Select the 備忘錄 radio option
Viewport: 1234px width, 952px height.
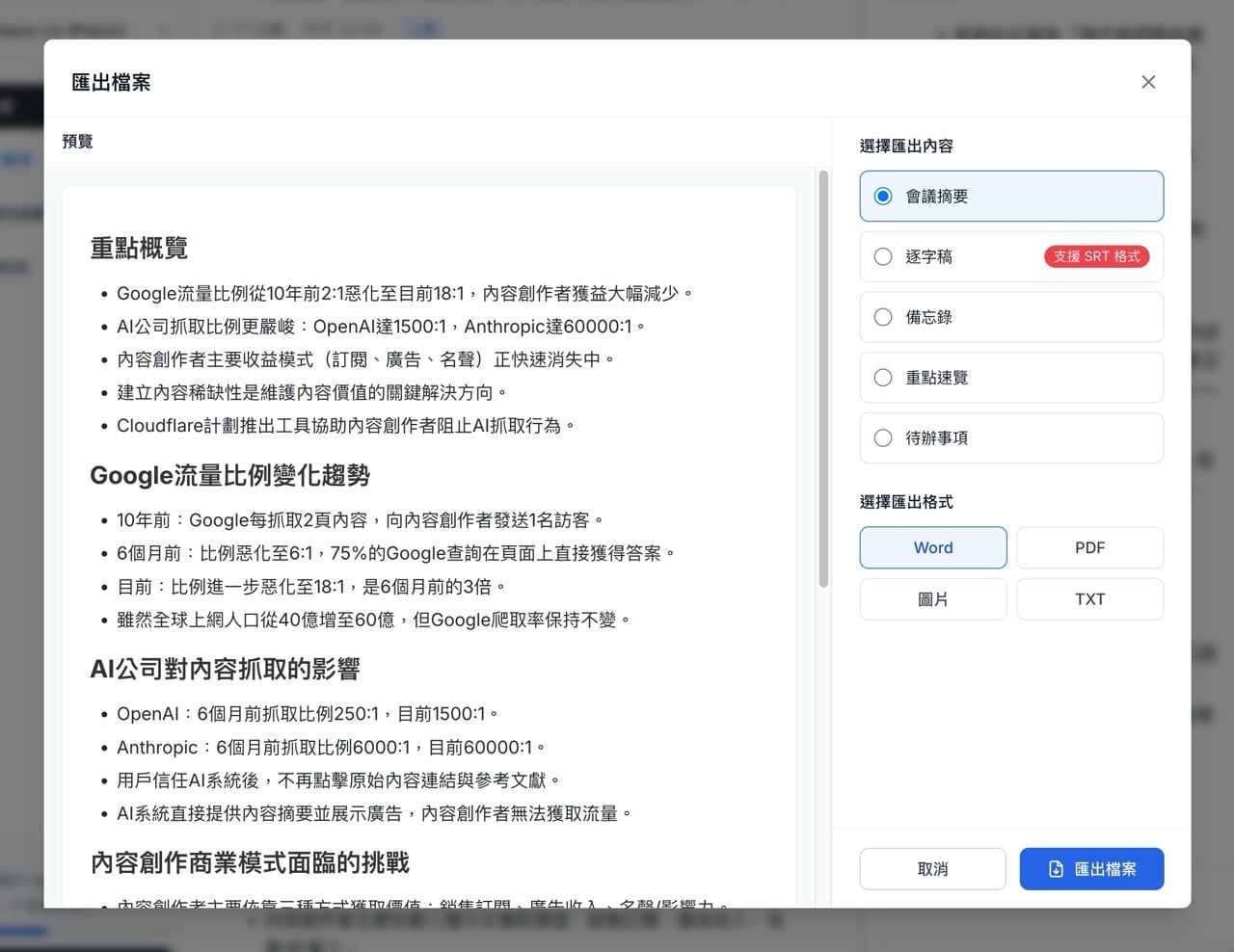click(883, 317)
